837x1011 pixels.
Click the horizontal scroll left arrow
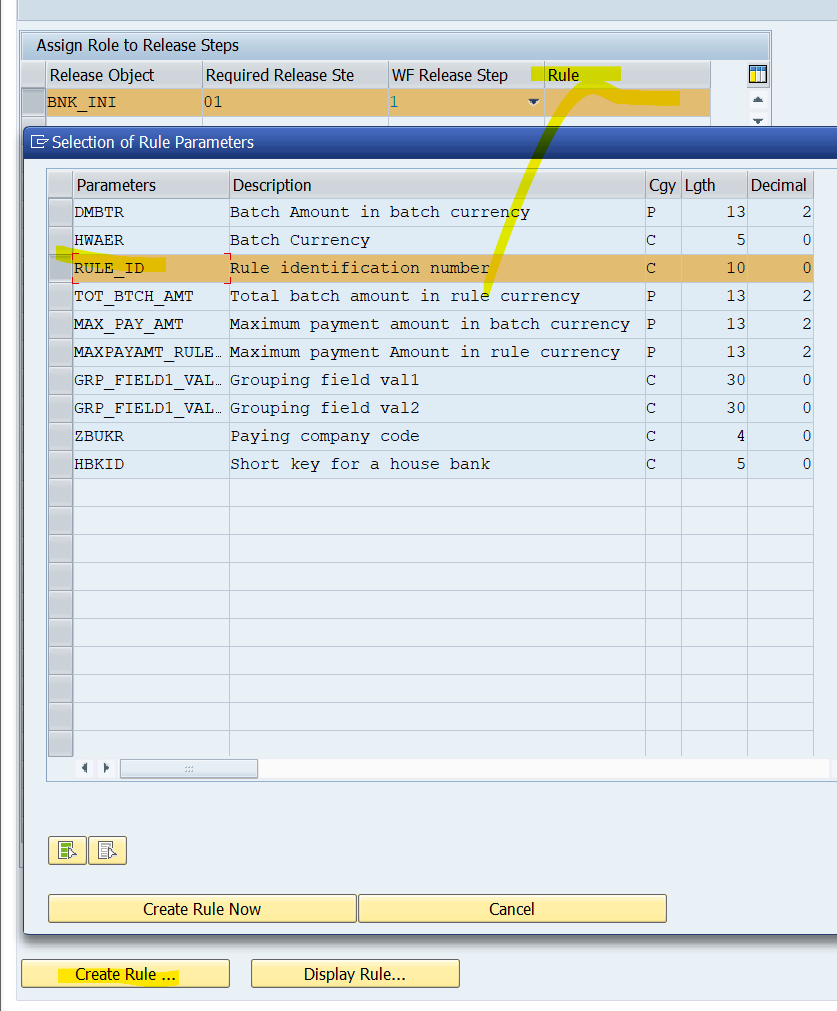click(85, 768)
